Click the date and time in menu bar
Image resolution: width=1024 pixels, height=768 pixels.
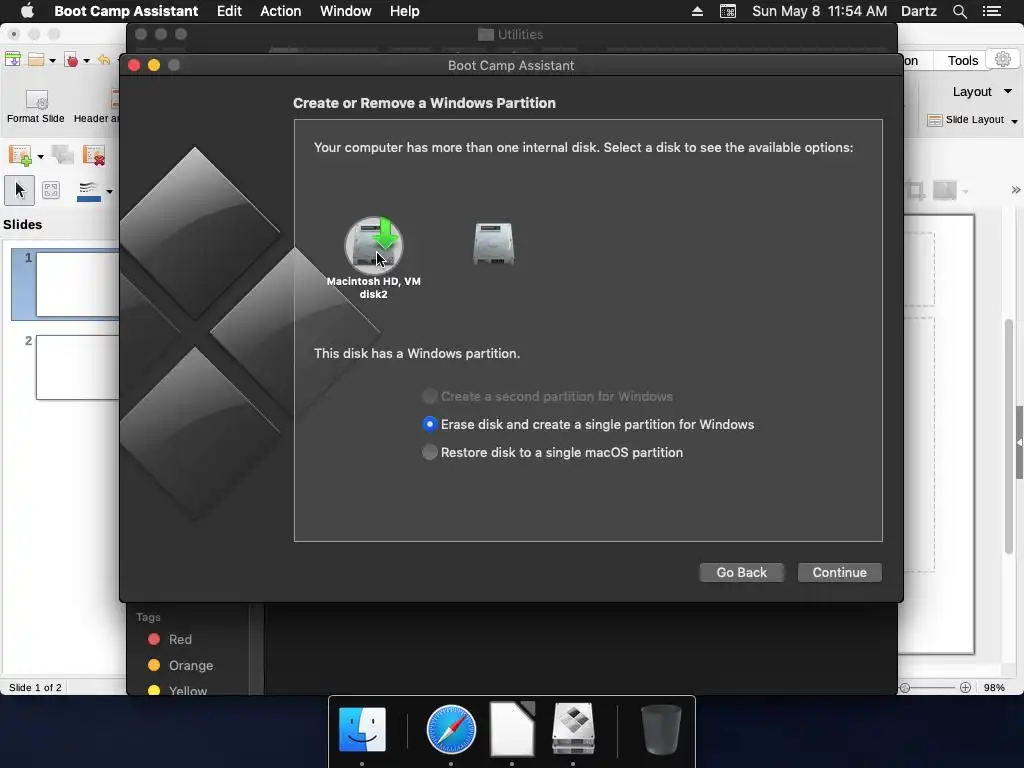tap(820, 11)
